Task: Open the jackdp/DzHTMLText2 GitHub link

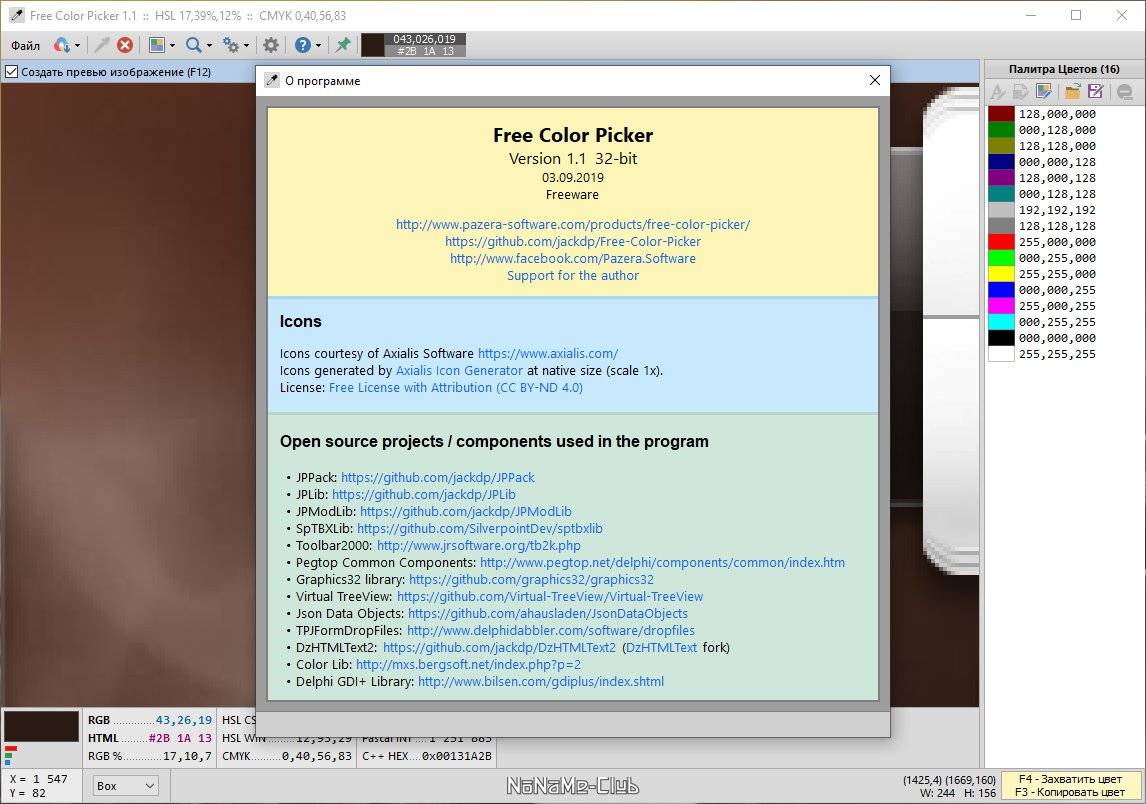Action: tap(500, 648)
